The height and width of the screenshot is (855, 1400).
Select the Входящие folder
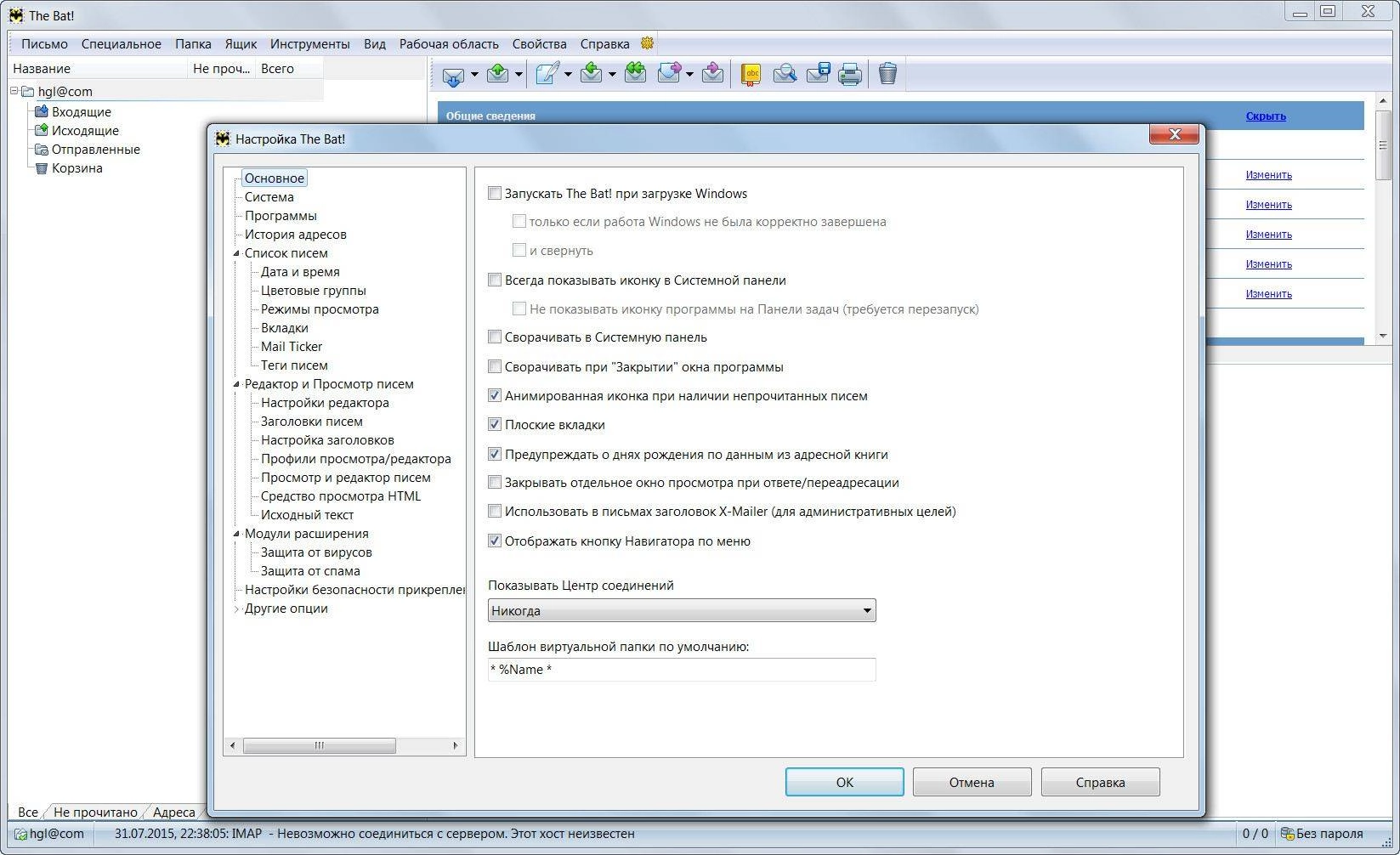pos(81,112)
